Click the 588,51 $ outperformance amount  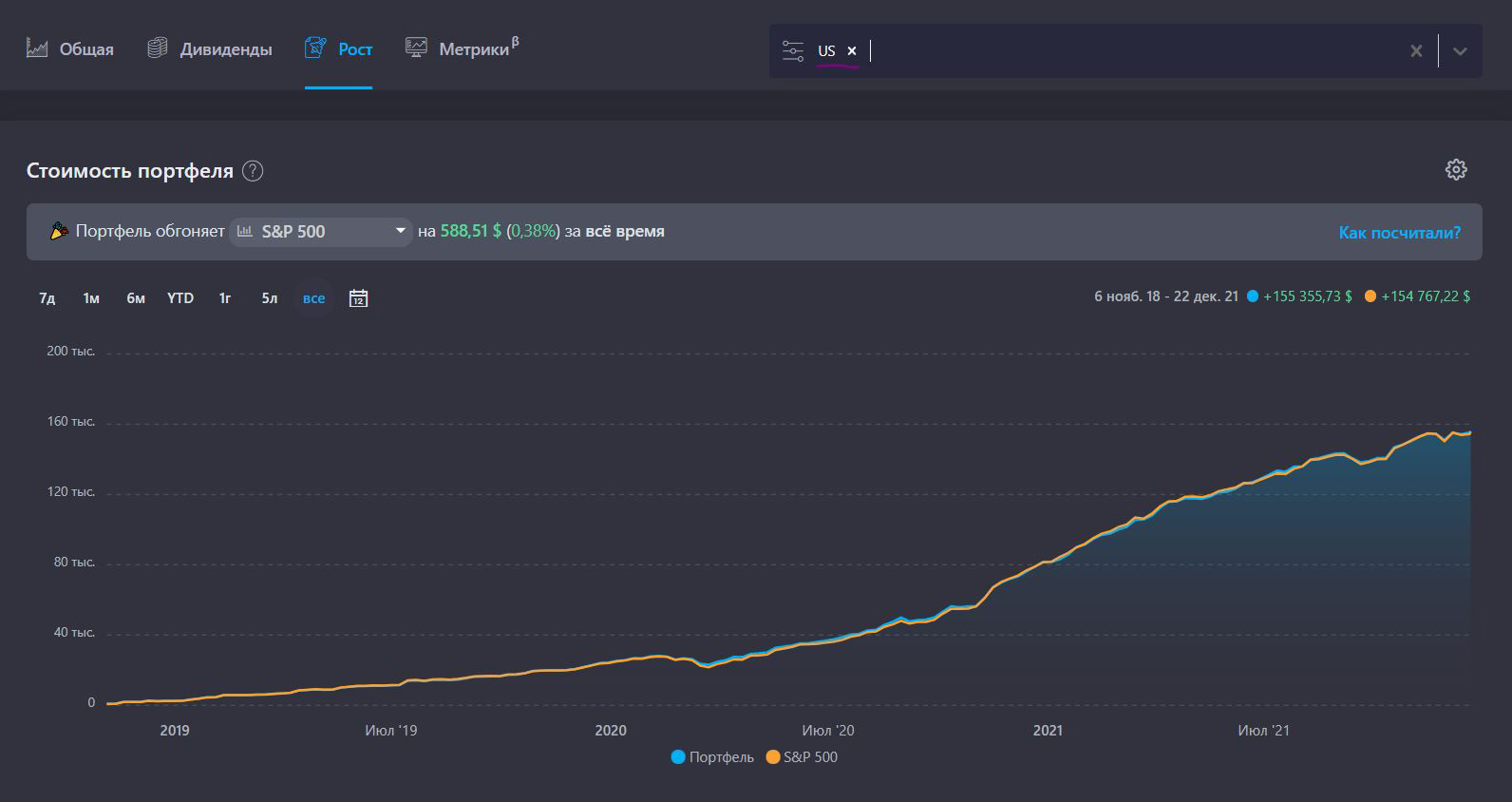(x=470, y=231)
